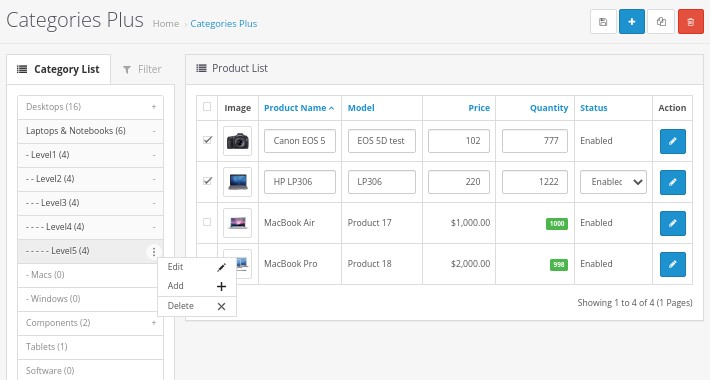Choose Add from the context menu

[x=197, y=286]
